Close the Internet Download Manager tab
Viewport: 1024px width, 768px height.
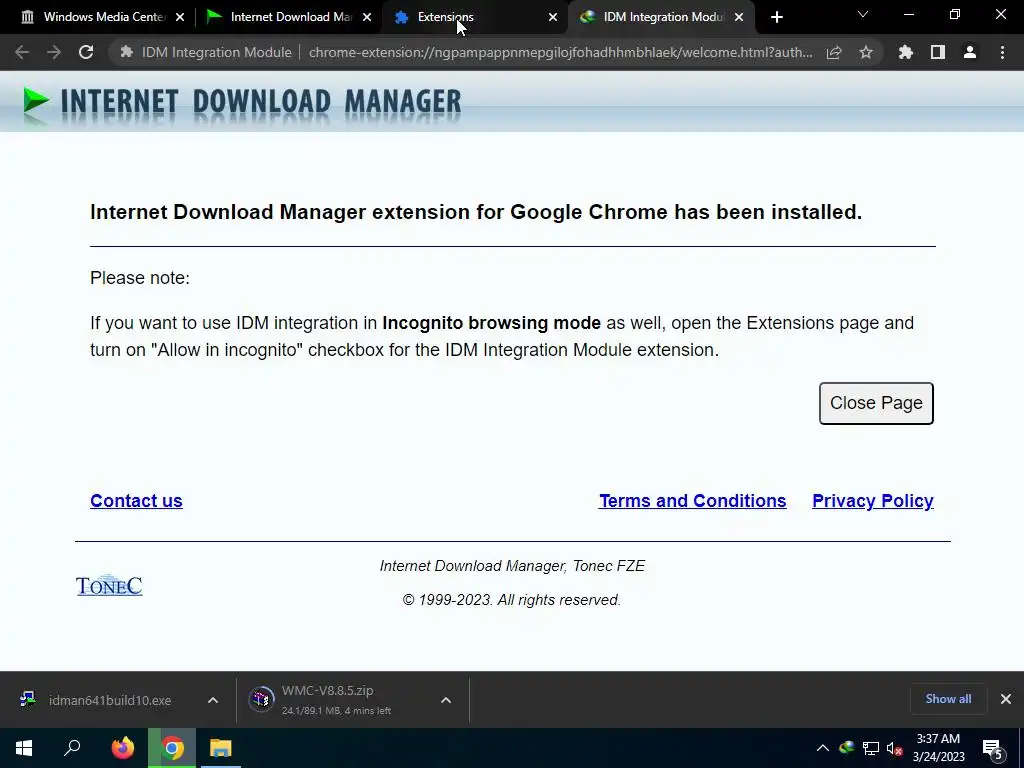[x=367, y=17]
